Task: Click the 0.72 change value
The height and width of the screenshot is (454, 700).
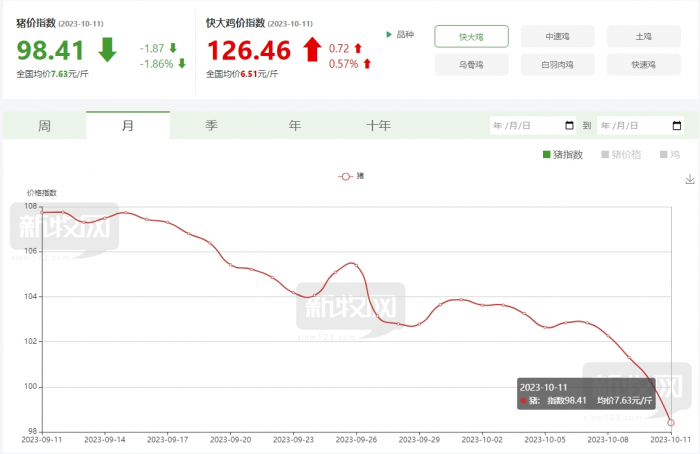Action: pos(339,48)
